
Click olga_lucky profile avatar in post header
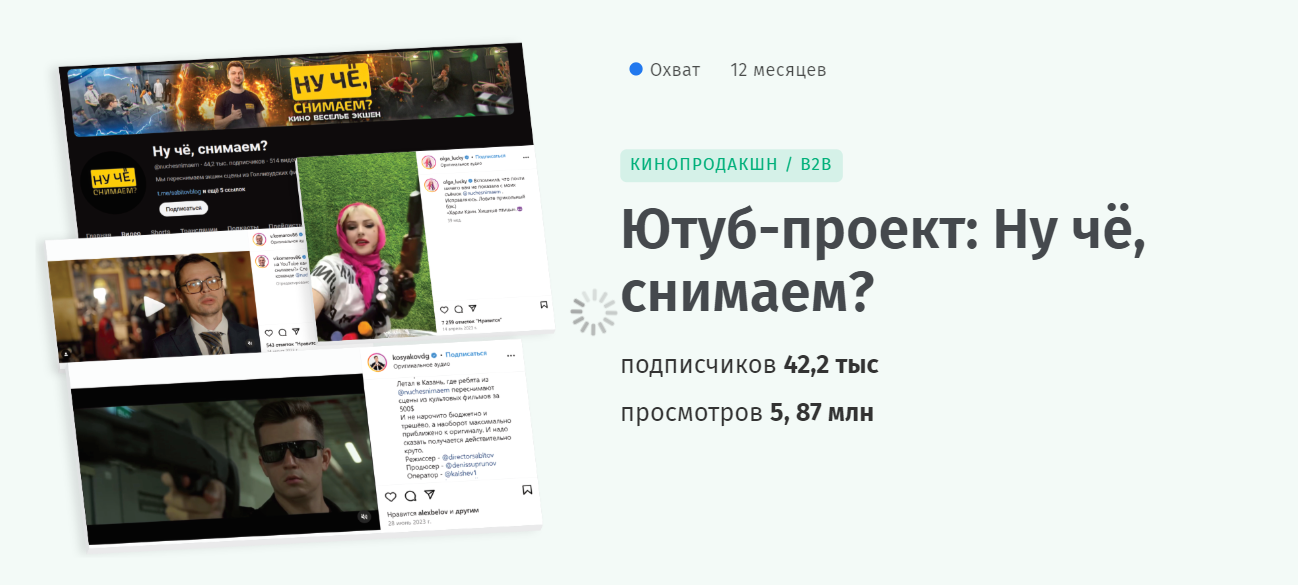tap(427, 161)
